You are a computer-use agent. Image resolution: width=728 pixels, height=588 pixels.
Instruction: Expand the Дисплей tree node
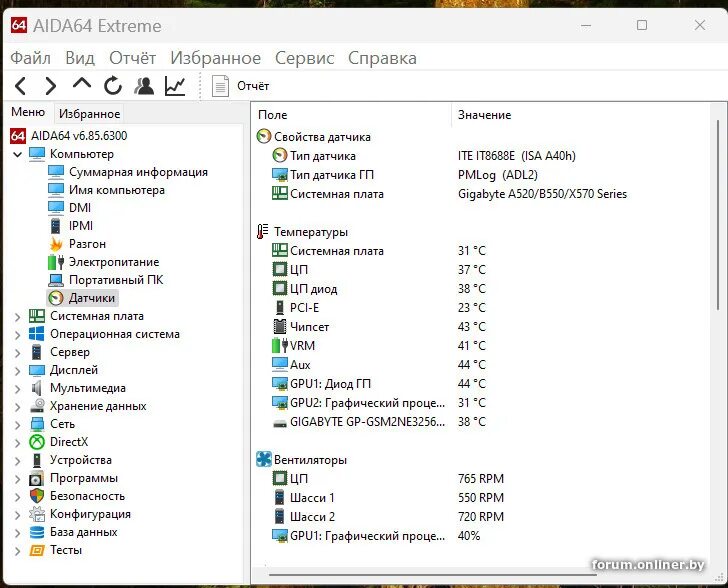[18, 371]
